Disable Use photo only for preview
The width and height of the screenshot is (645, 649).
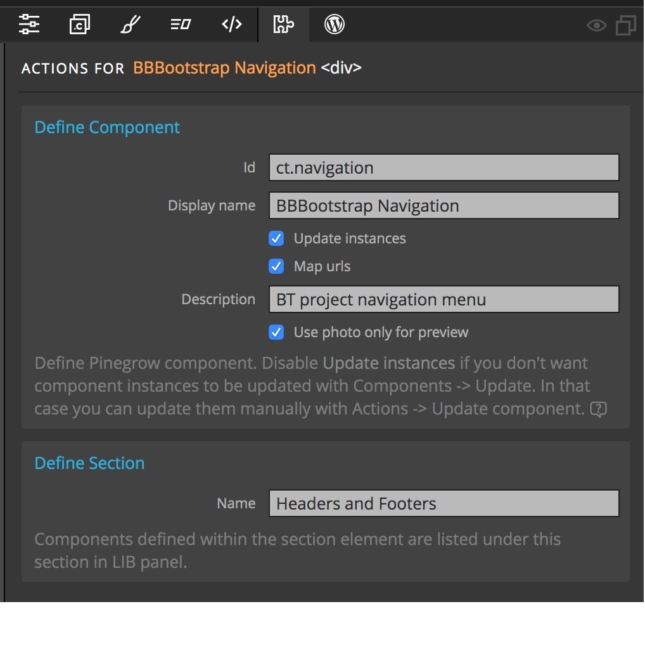click(276, 332)
